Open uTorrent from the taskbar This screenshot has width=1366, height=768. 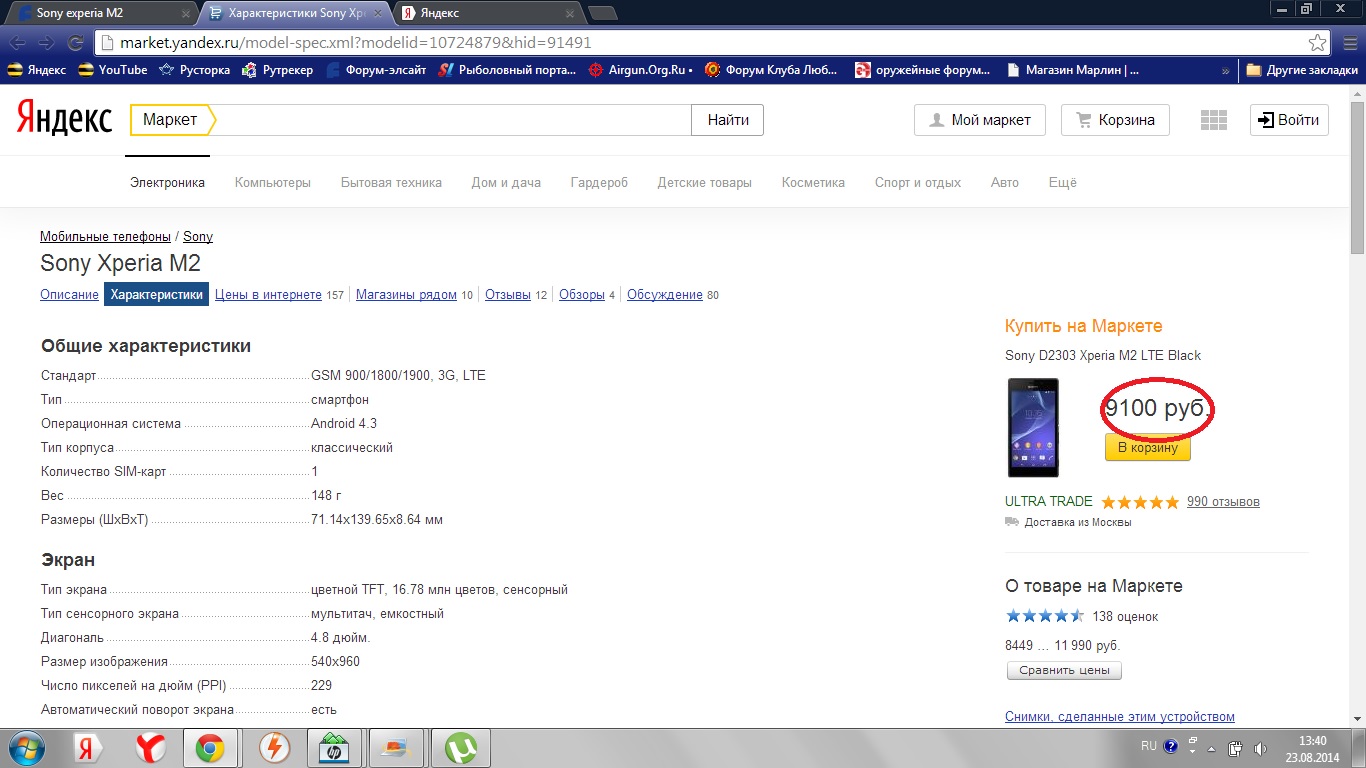[461, 748]
